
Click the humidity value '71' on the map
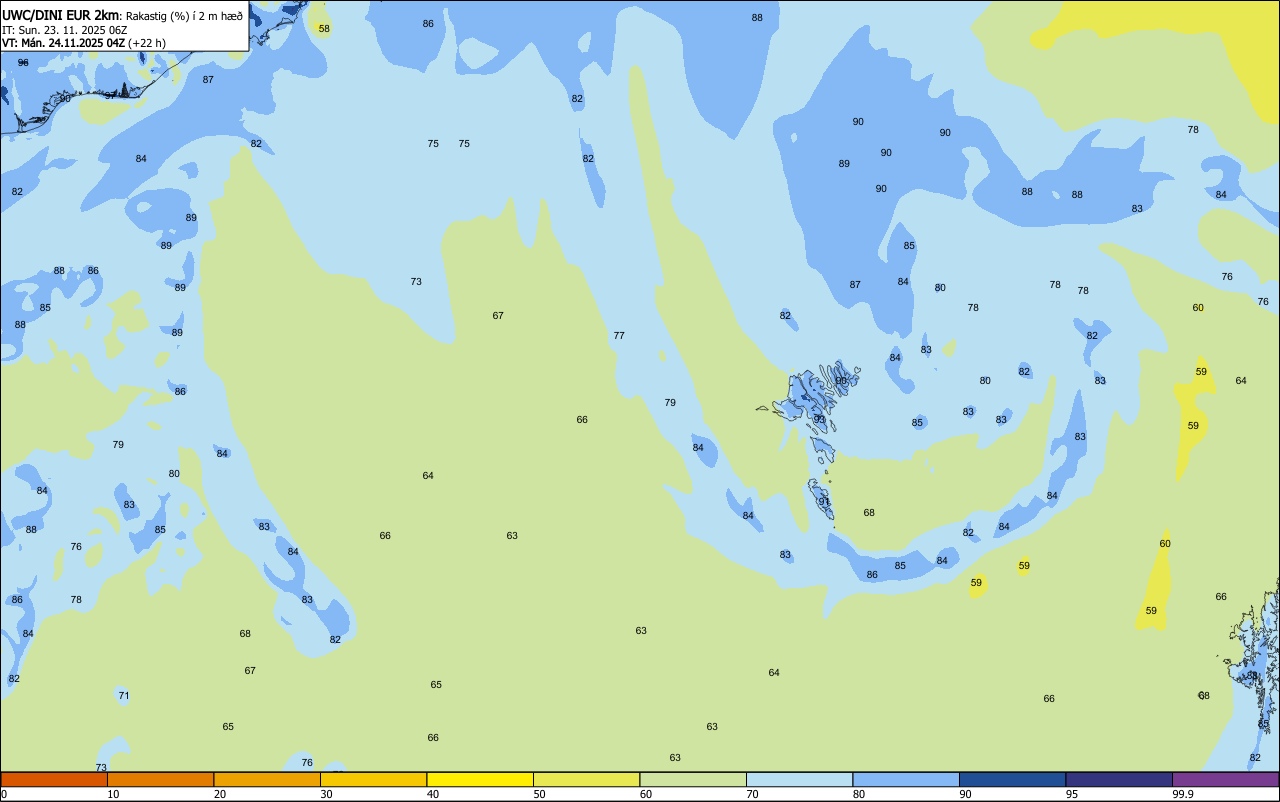[x=124, y=696]
